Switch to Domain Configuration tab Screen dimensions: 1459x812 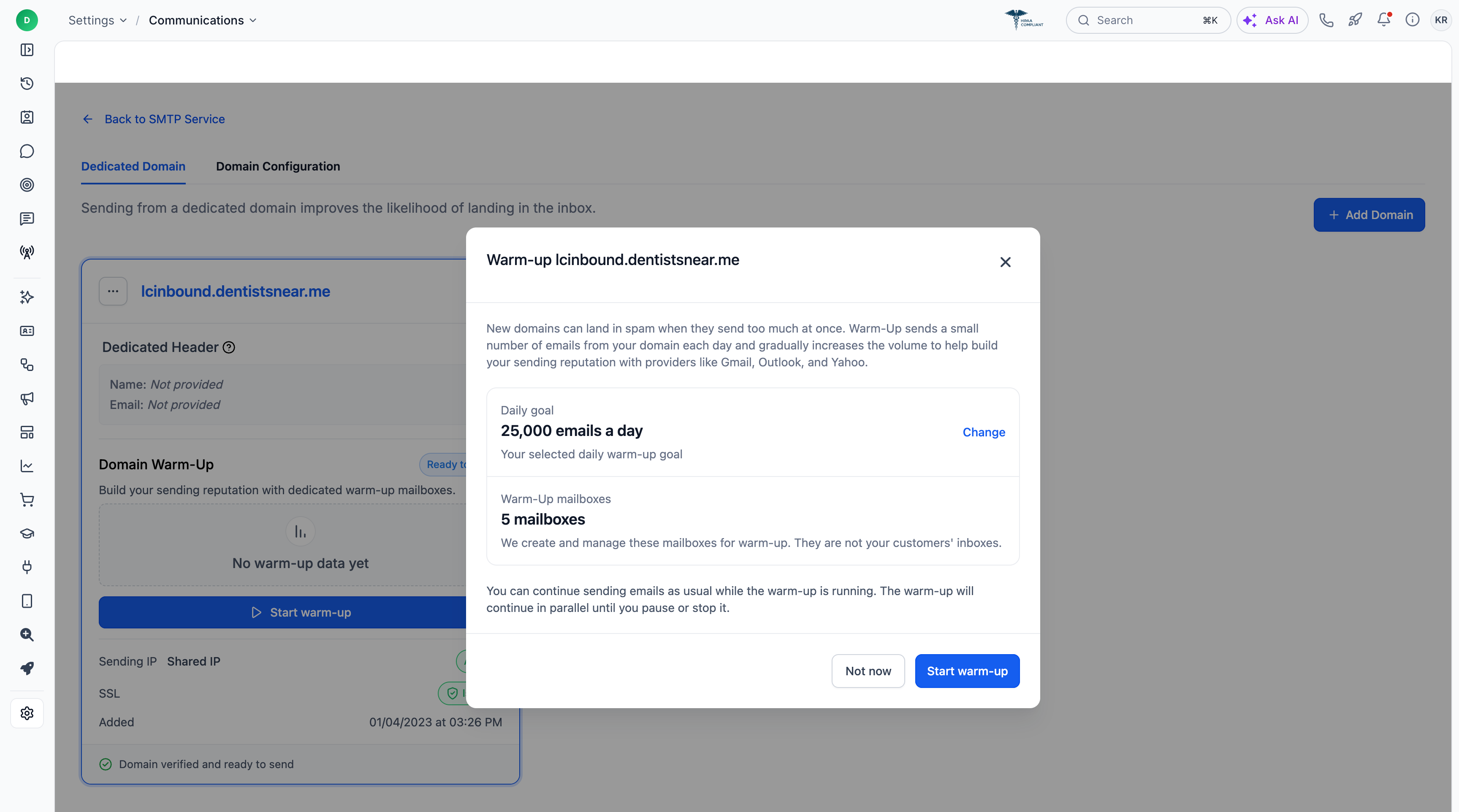(277, 166)
